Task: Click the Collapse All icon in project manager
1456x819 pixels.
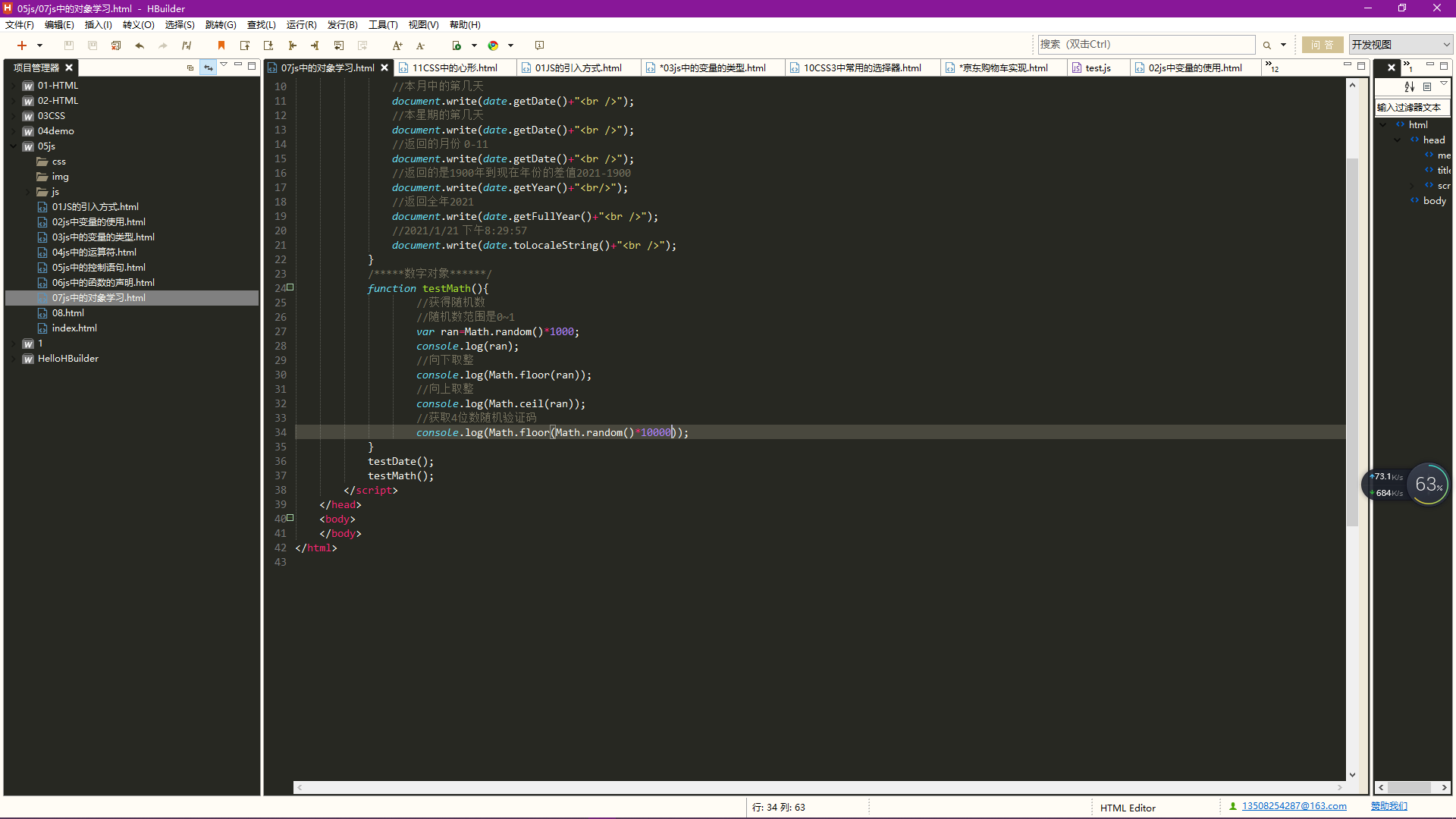Action: (x=190, y=67)
